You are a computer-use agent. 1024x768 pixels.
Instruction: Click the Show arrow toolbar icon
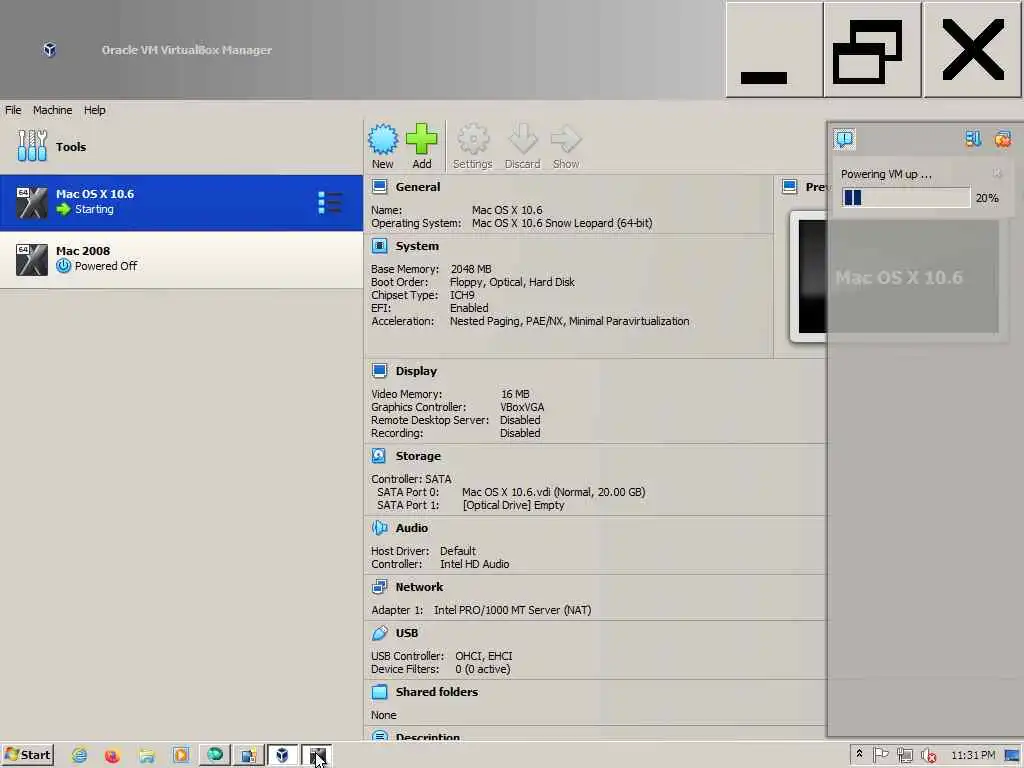566,139
